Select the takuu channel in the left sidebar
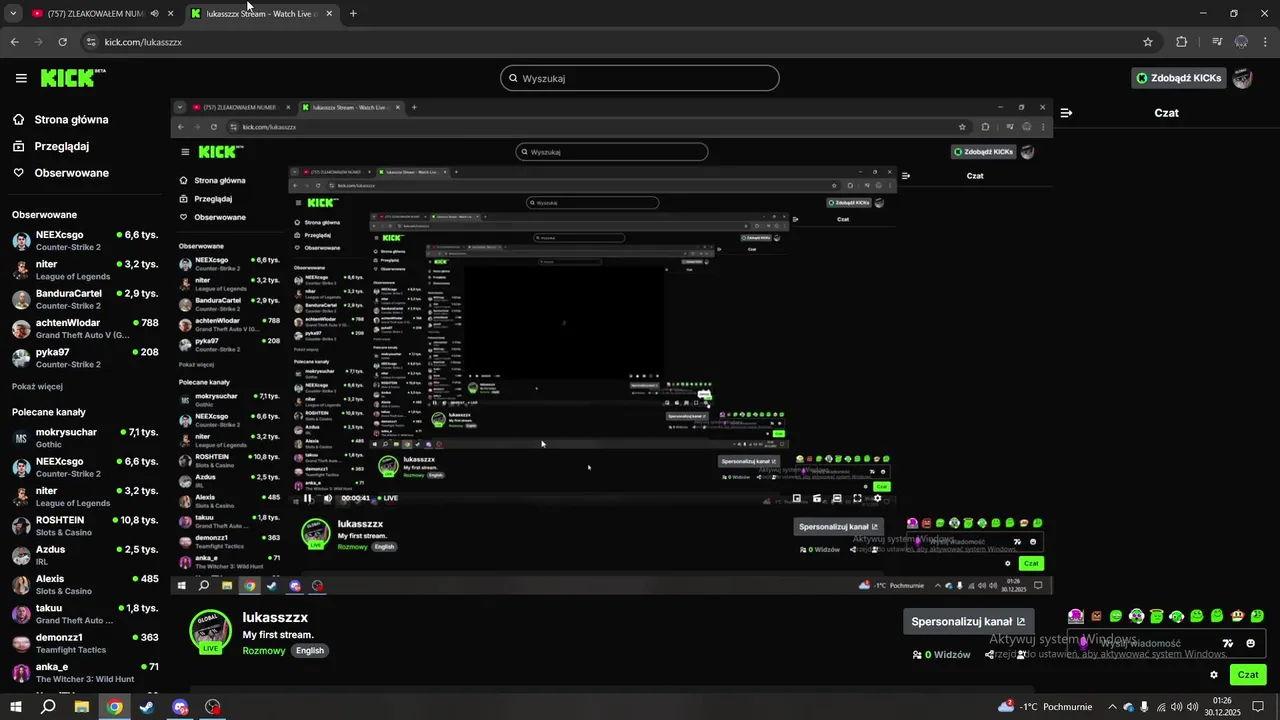Viewport: 1280px width, 720px height. 85,614
